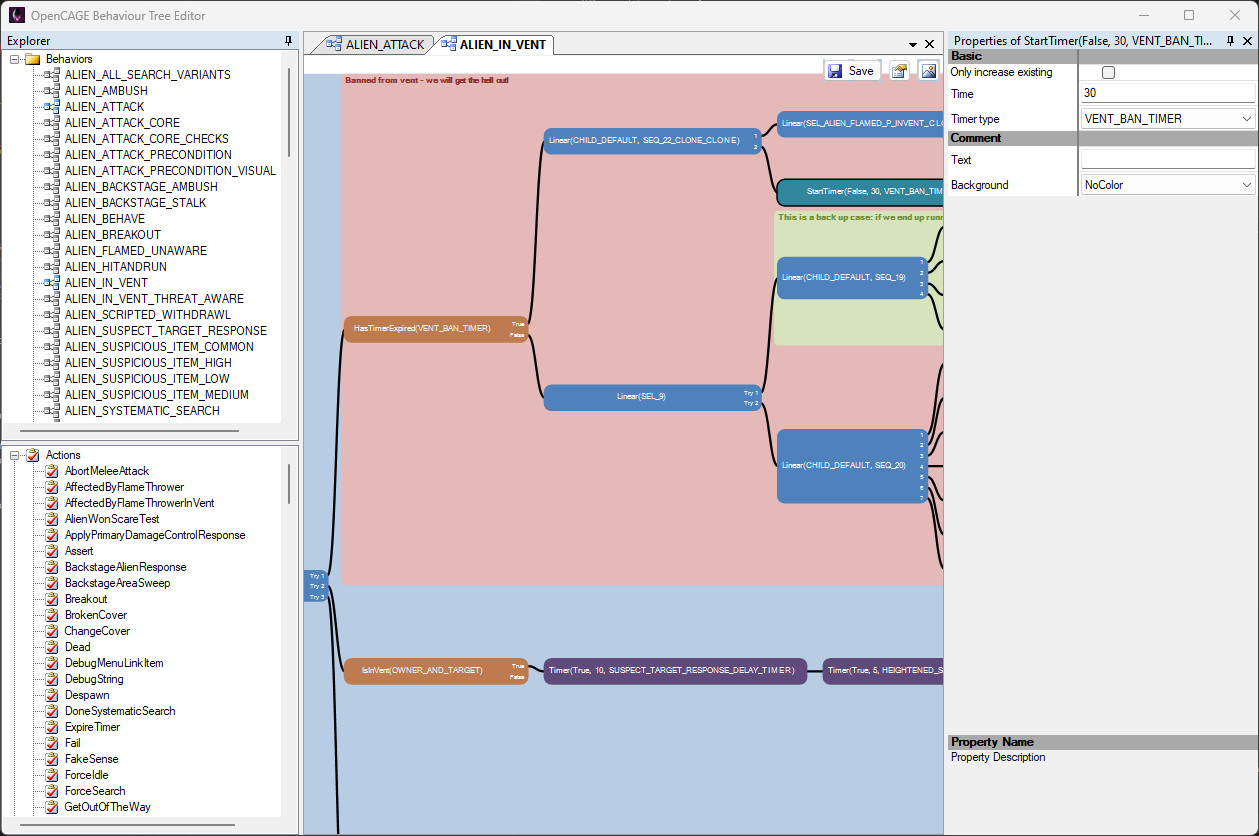Click the GetOutOfTheWay action icon
The width and height of the screenshot is (1259, 836).
tap(53, 807)
